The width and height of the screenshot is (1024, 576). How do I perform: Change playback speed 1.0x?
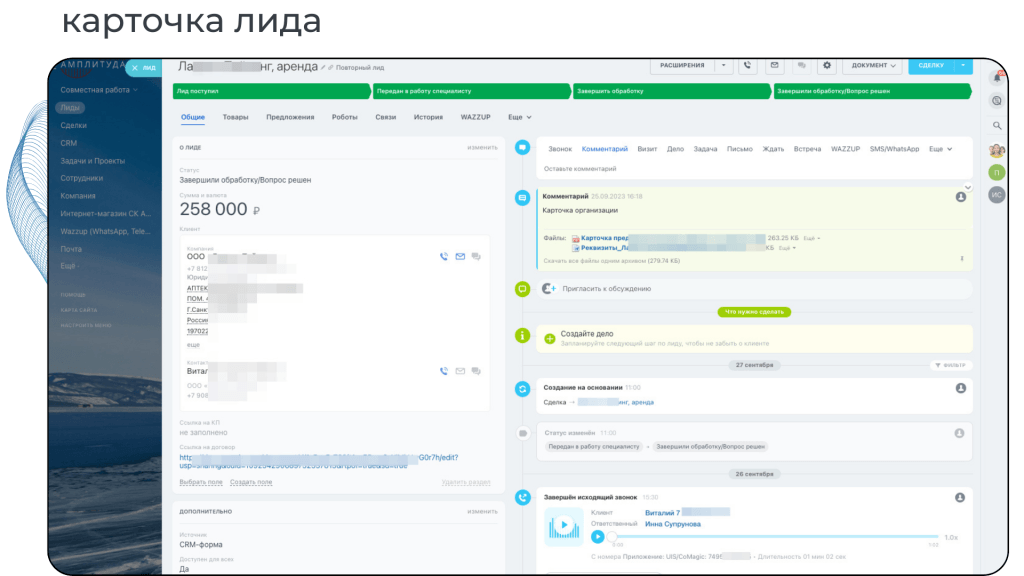click(x=952, y=537)
